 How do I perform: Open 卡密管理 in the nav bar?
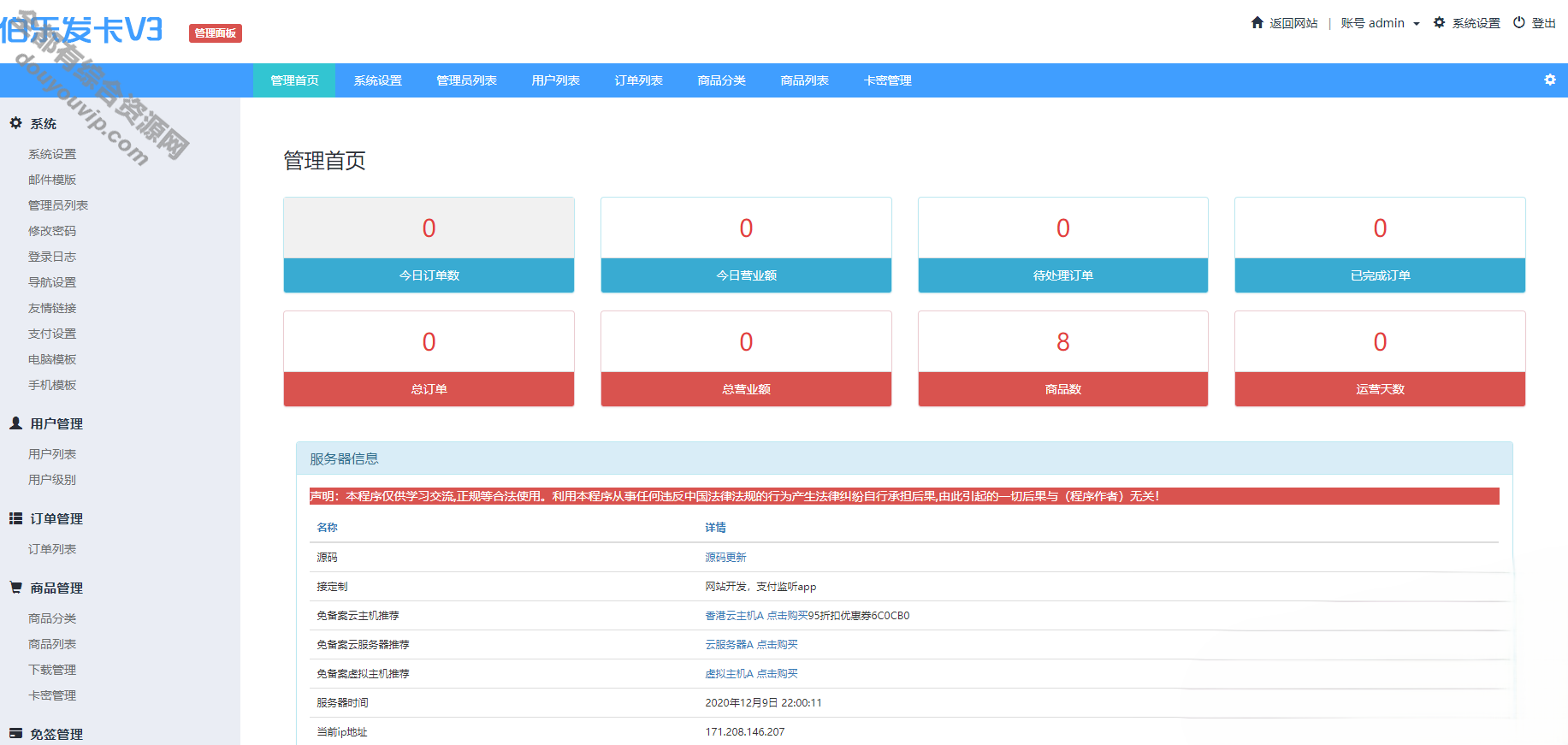[887, 80]
